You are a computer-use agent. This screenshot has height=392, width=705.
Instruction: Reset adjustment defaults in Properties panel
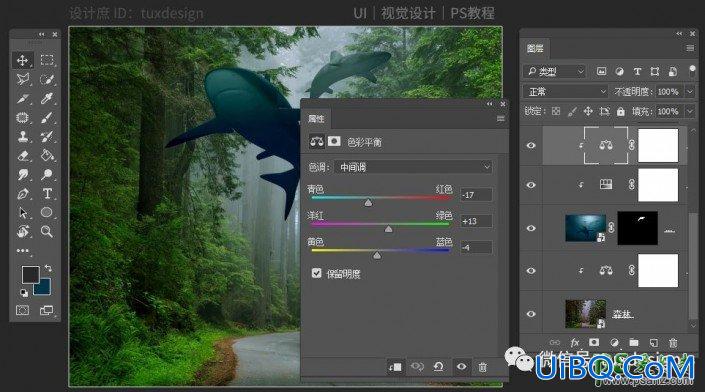(439, 367)
